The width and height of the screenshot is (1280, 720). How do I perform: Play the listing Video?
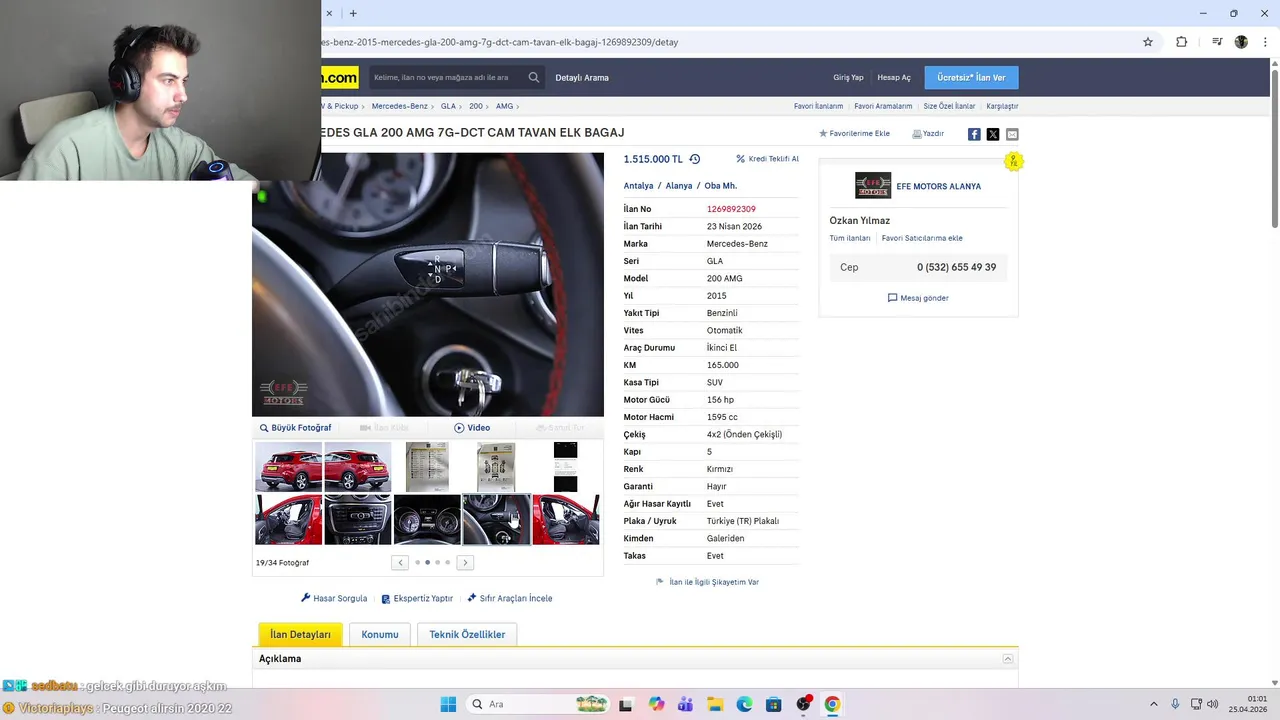[472, 428]
